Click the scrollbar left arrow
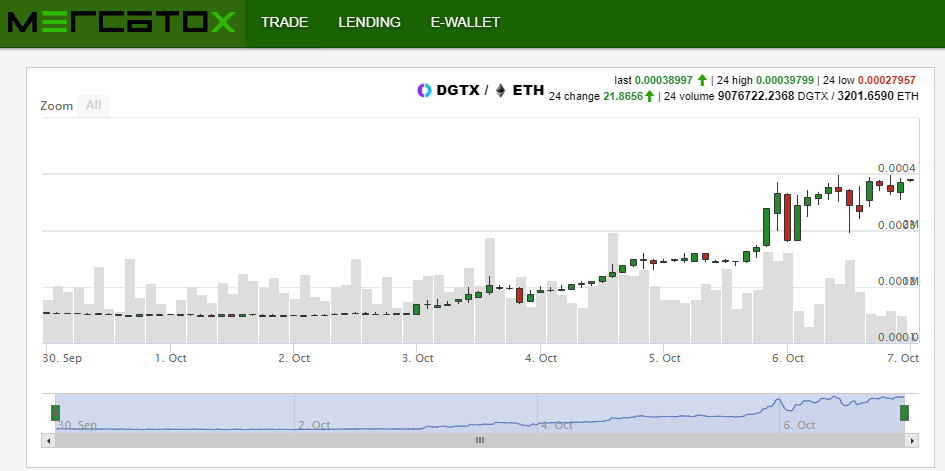945x471 pixels. 47,440
